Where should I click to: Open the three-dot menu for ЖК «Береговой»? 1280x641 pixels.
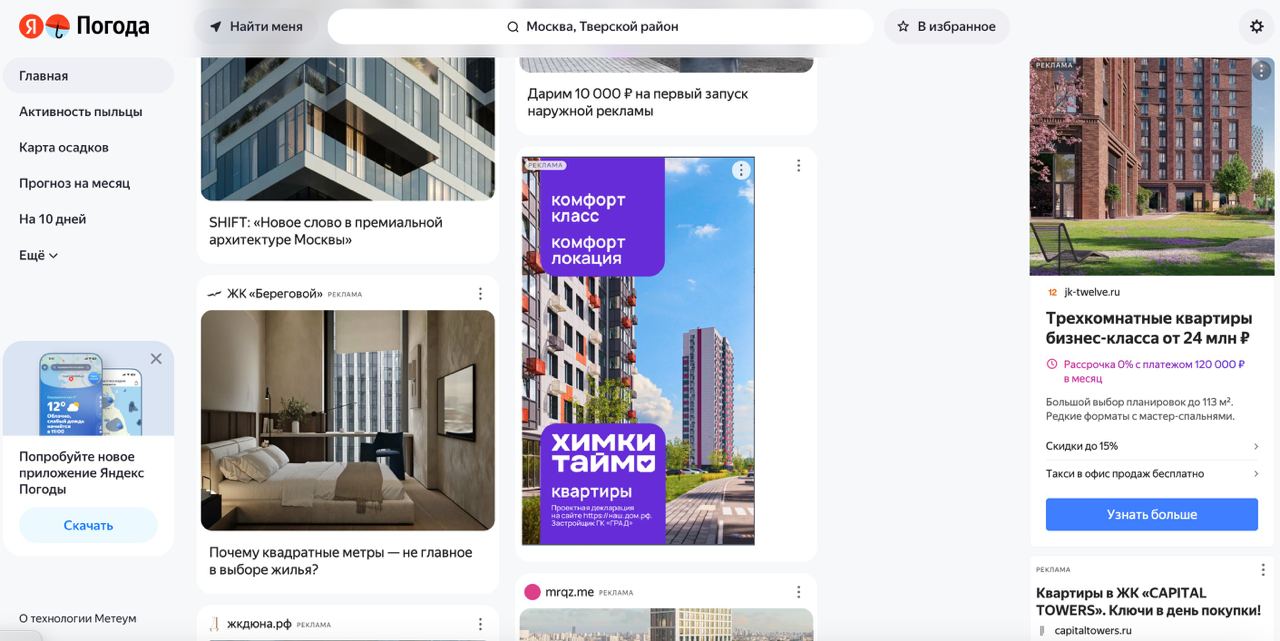tap(480, 294)
